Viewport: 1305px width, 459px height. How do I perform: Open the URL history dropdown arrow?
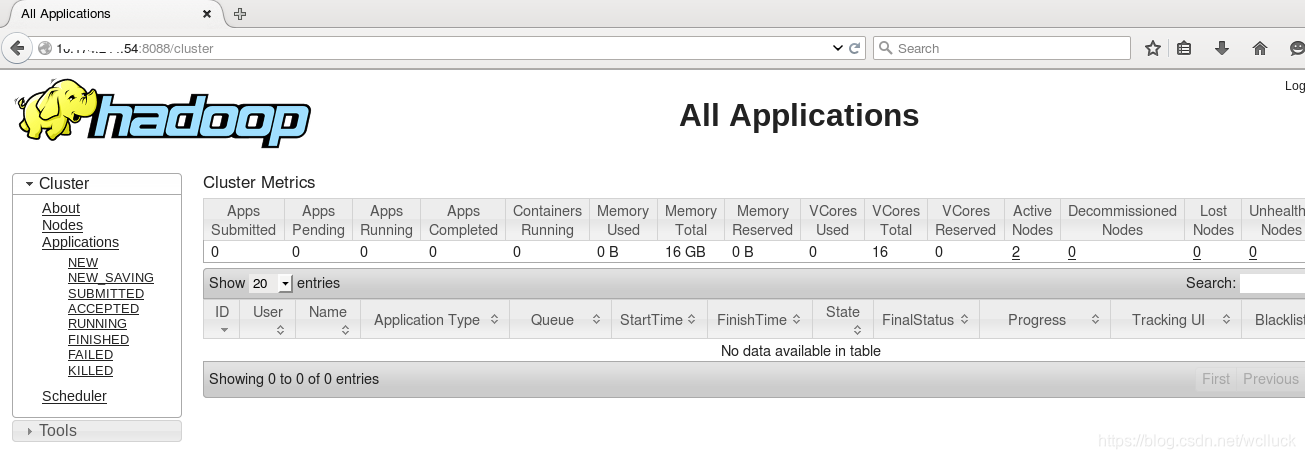[838, 48]
